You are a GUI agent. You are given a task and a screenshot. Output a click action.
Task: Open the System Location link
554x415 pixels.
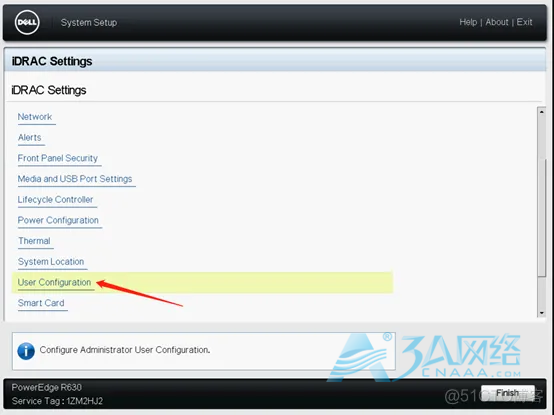pos(51,262)
